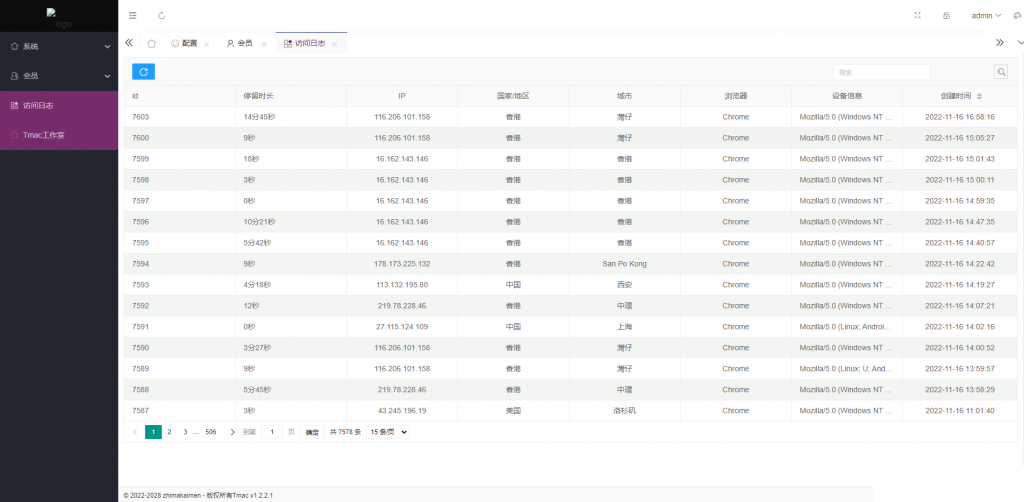The height and width of the screenshot is (502, 1024).
Task: Click the 确定 button in pagination
Action: tap(312, 432)
